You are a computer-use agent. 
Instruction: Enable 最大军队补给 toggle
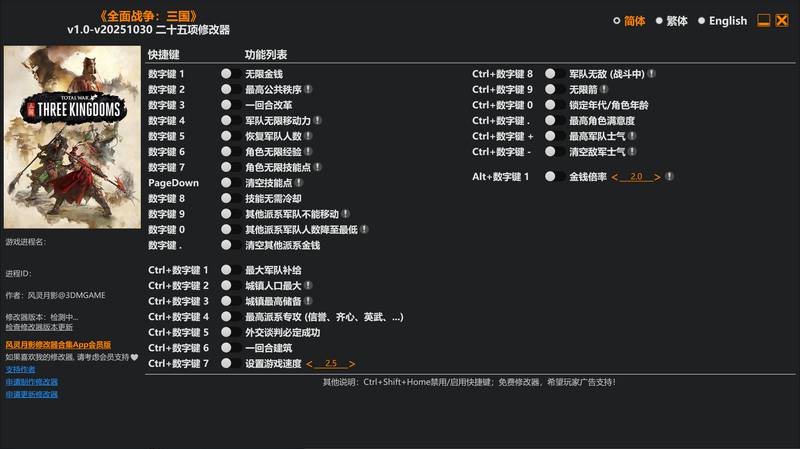[x=231, y=270]
